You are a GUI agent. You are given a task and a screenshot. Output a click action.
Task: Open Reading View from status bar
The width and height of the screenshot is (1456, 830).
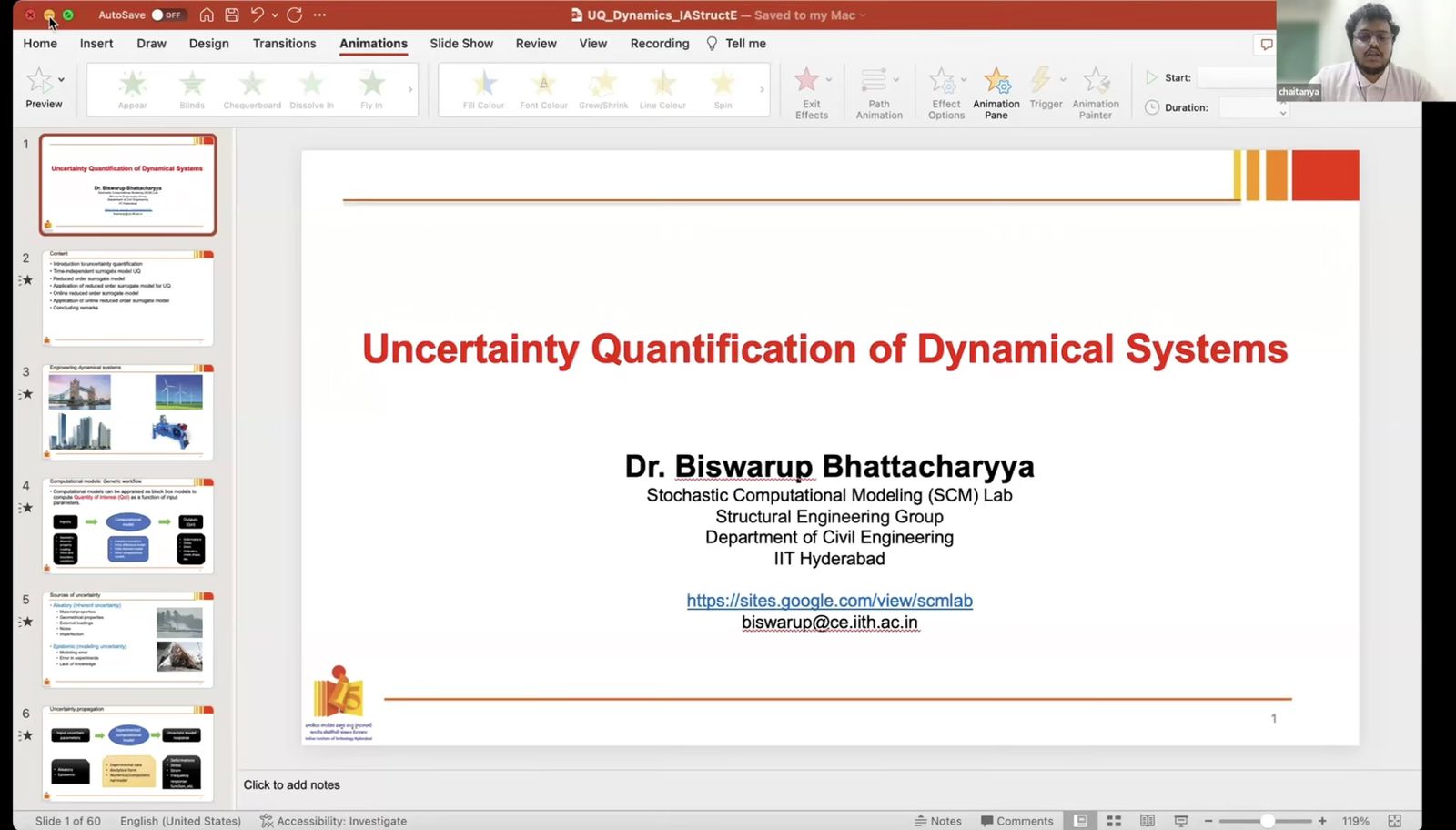[x=1148, y=821]
